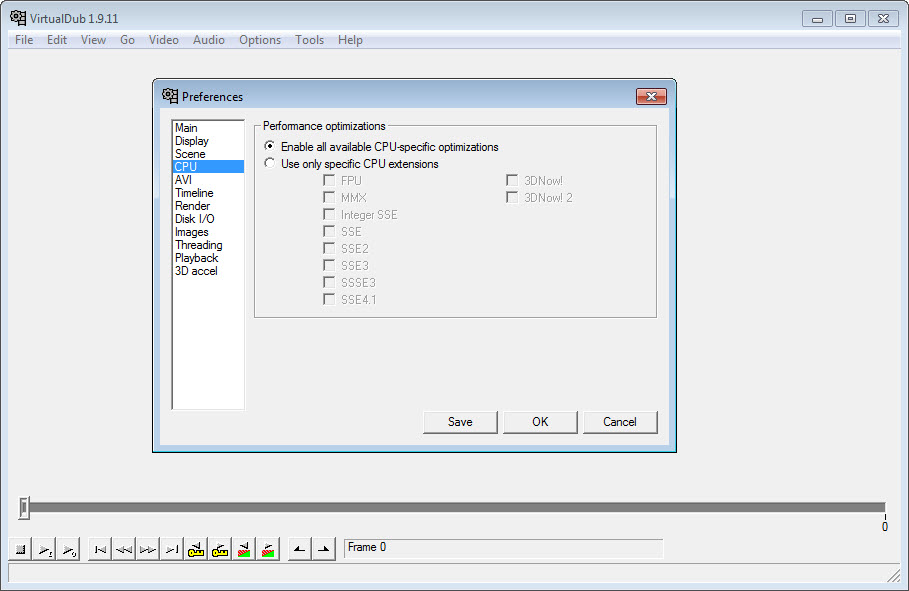Jump to the start of the video
909x591 pixels.
point(100,549)
